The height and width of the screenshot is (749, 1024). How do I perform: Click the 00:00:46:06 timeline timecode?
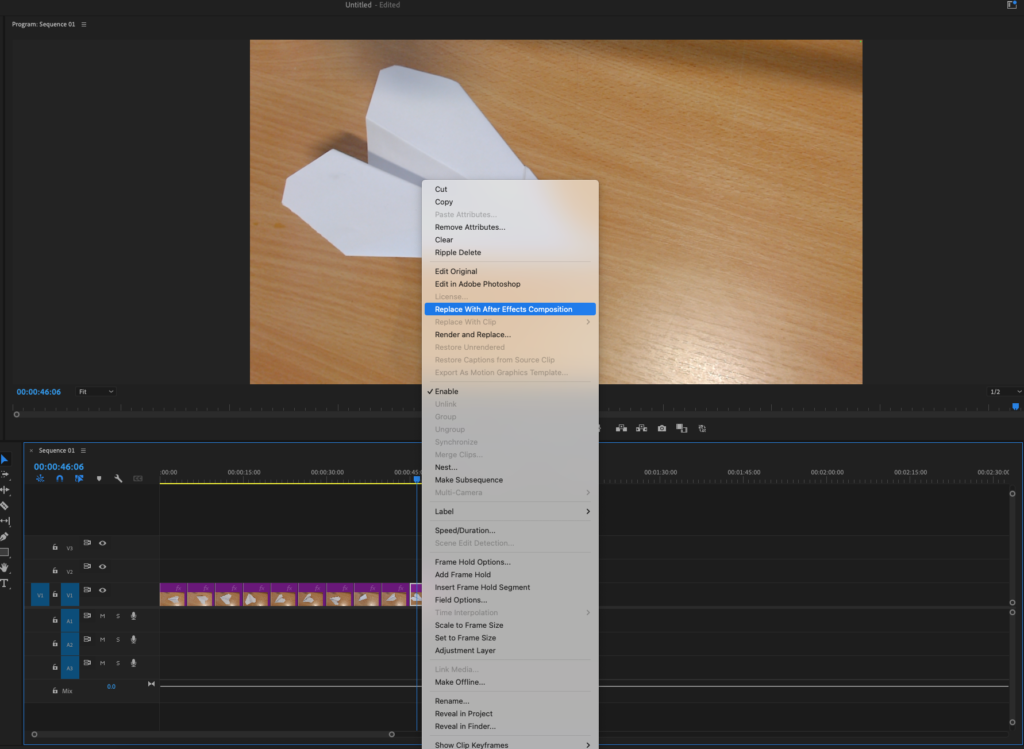tap(59, 466)
